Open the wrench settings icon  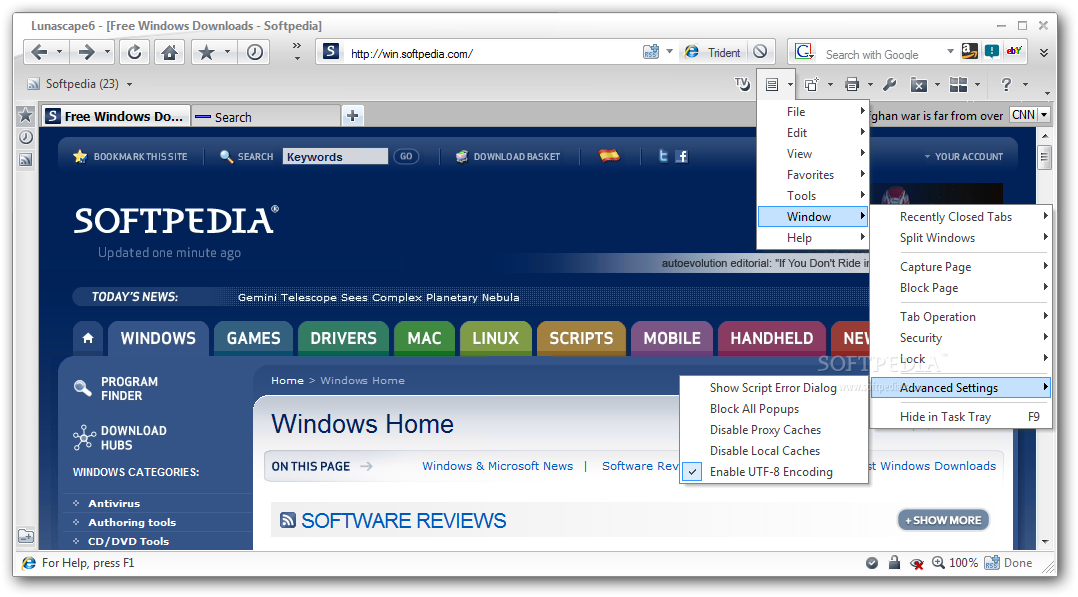coord(890,85)
